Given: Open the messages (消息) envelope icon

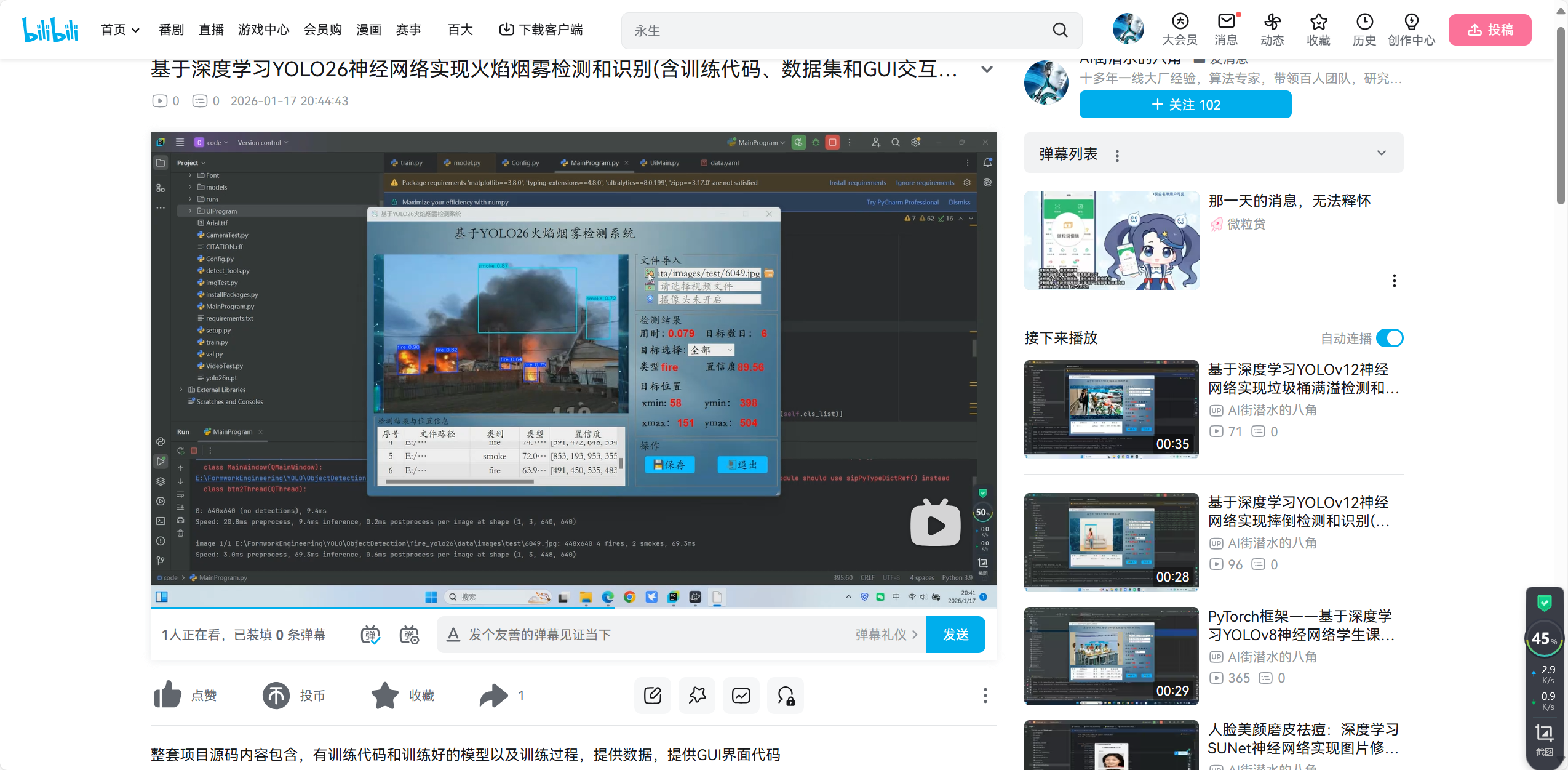Looking at the screenshot, I should pos(1226,22).
